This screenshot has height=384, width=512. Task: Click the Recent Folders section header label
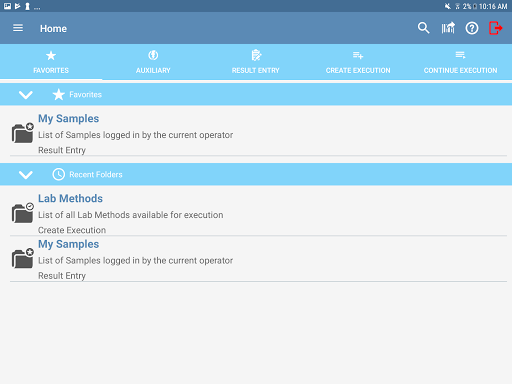pyautogui.click(x=96, y=174)
